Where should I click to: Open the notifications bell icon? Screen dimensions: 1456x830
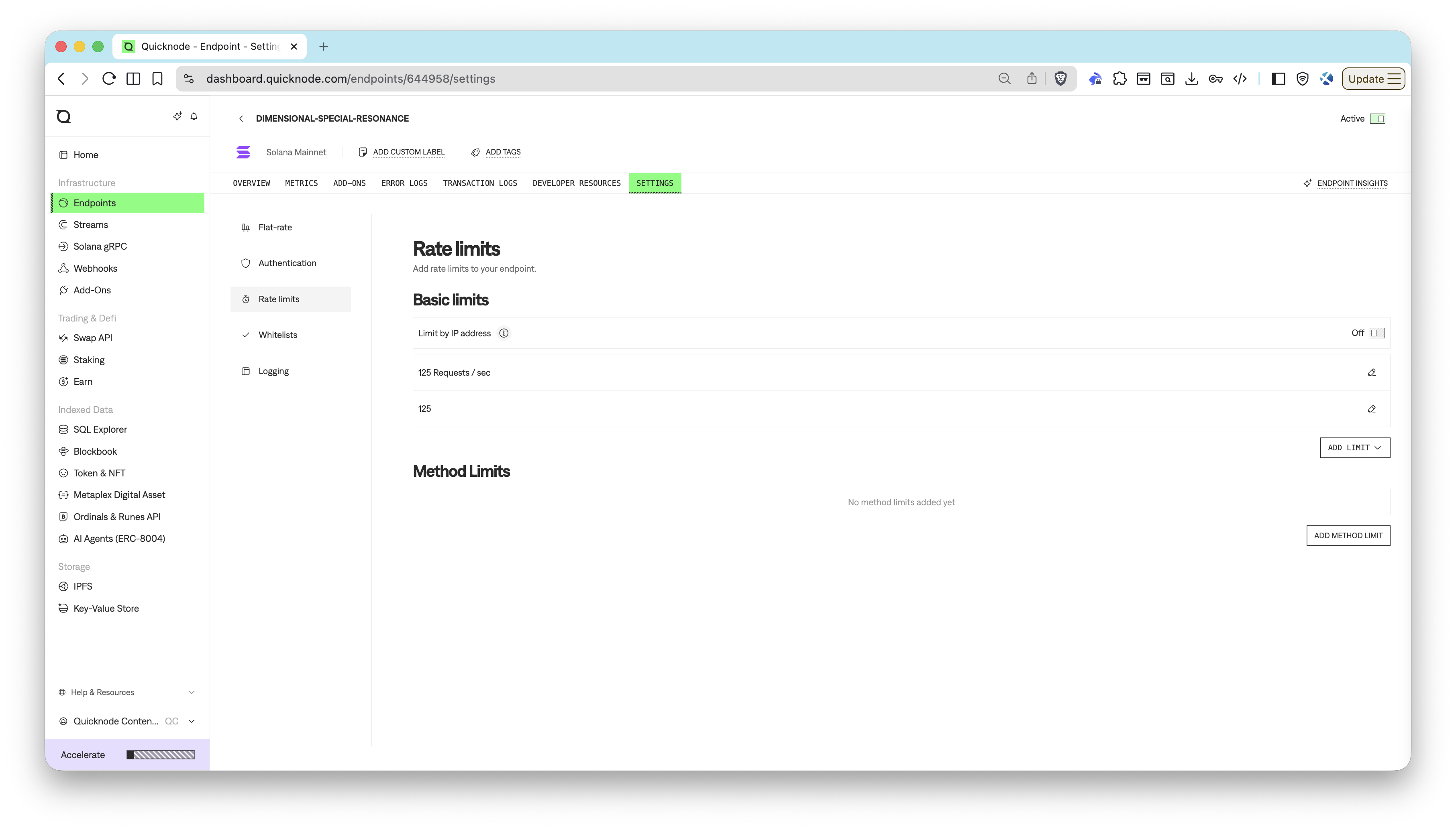194,116
